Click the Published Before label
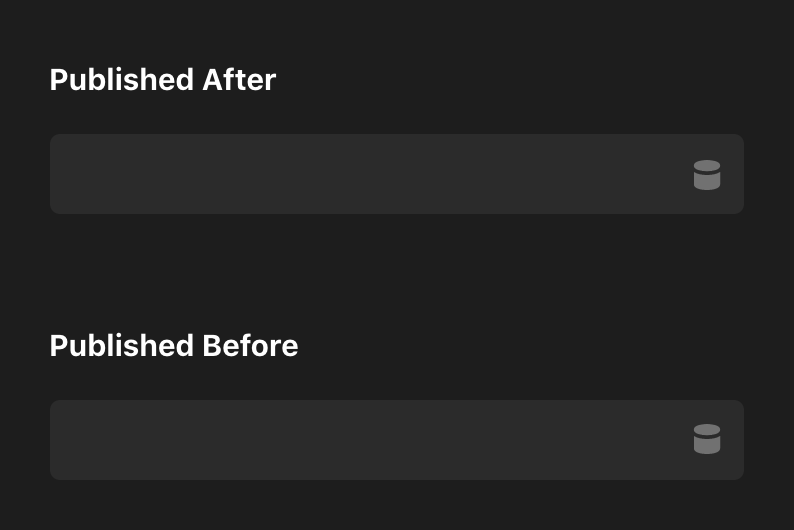Screen dimensions: 794x530 174,346
